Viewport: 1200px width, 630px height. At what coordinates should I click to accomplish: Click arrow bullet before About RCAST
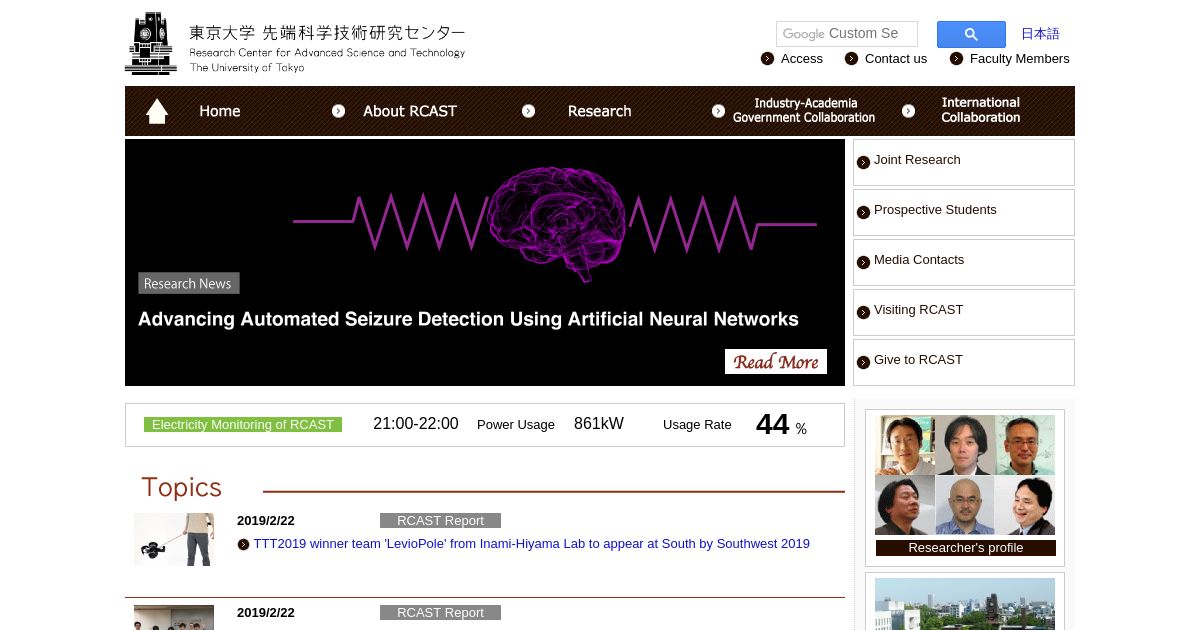(338, 111)
